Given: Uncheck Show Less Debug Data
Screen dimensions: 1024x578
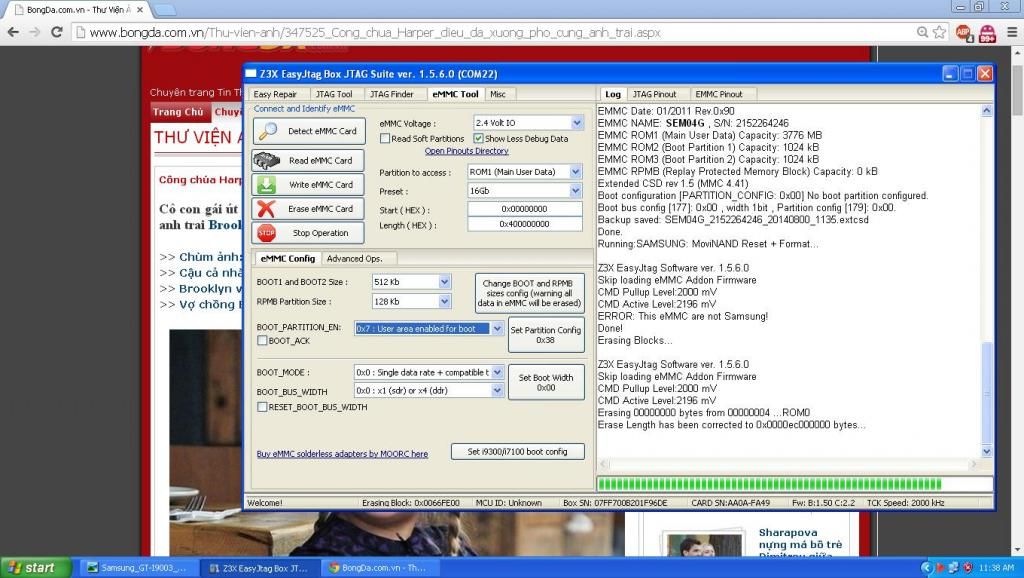Looking at the screenshot, I should (478, 138).
